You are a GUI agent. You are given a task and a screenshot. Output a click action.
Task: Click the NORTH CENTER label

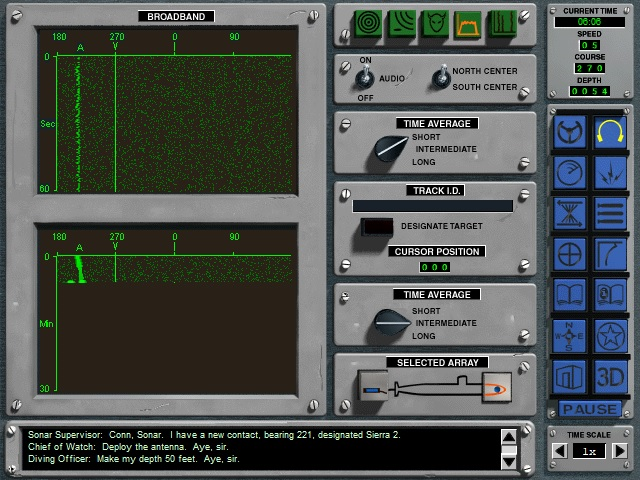click(485, 71)
